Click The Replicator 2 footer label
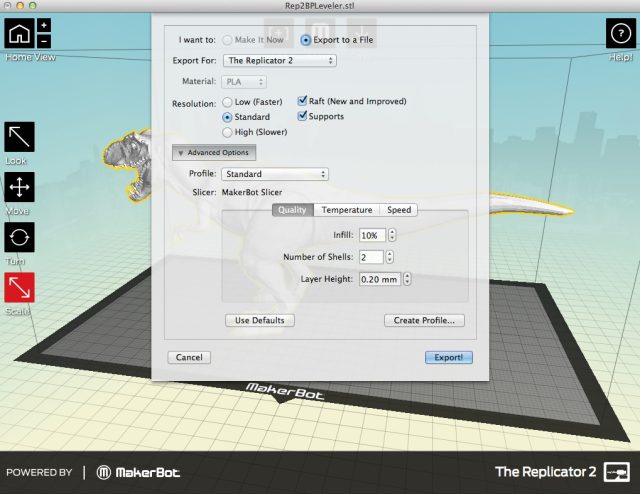Viewport: 640px width, 494px height. click(x=545, y=472)
